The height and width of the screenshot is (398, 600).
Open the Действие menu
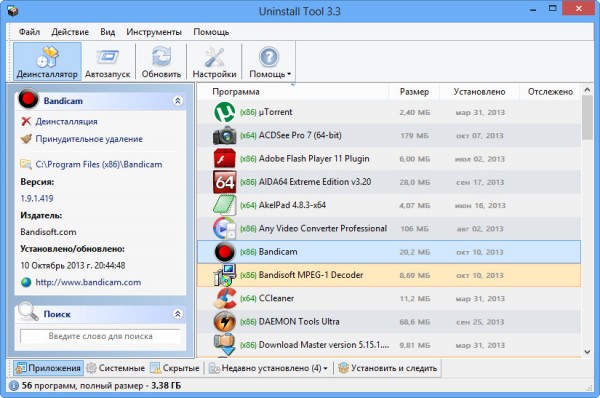(x=70, y=32)
